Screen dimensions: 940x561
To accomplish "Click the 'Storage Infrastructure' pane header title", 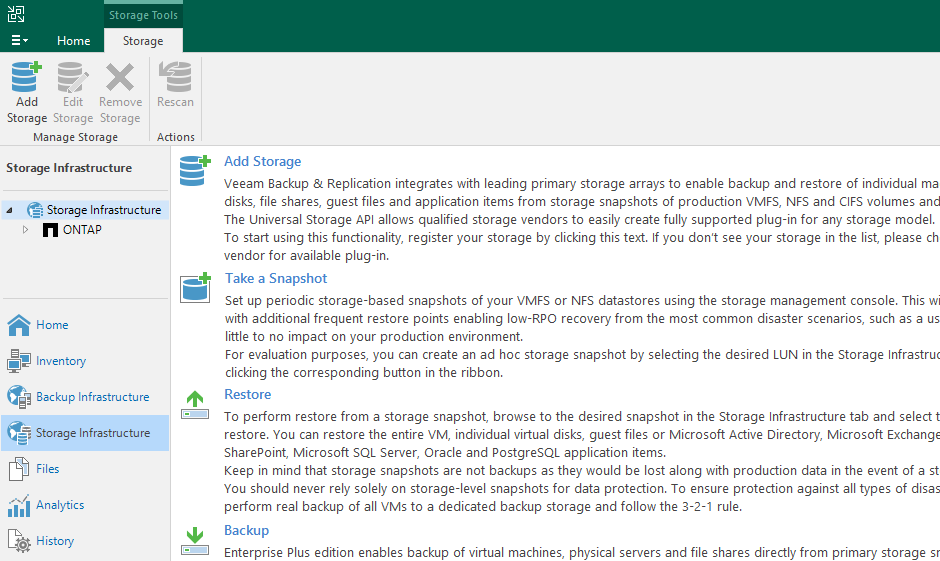I will coord(69,168).
